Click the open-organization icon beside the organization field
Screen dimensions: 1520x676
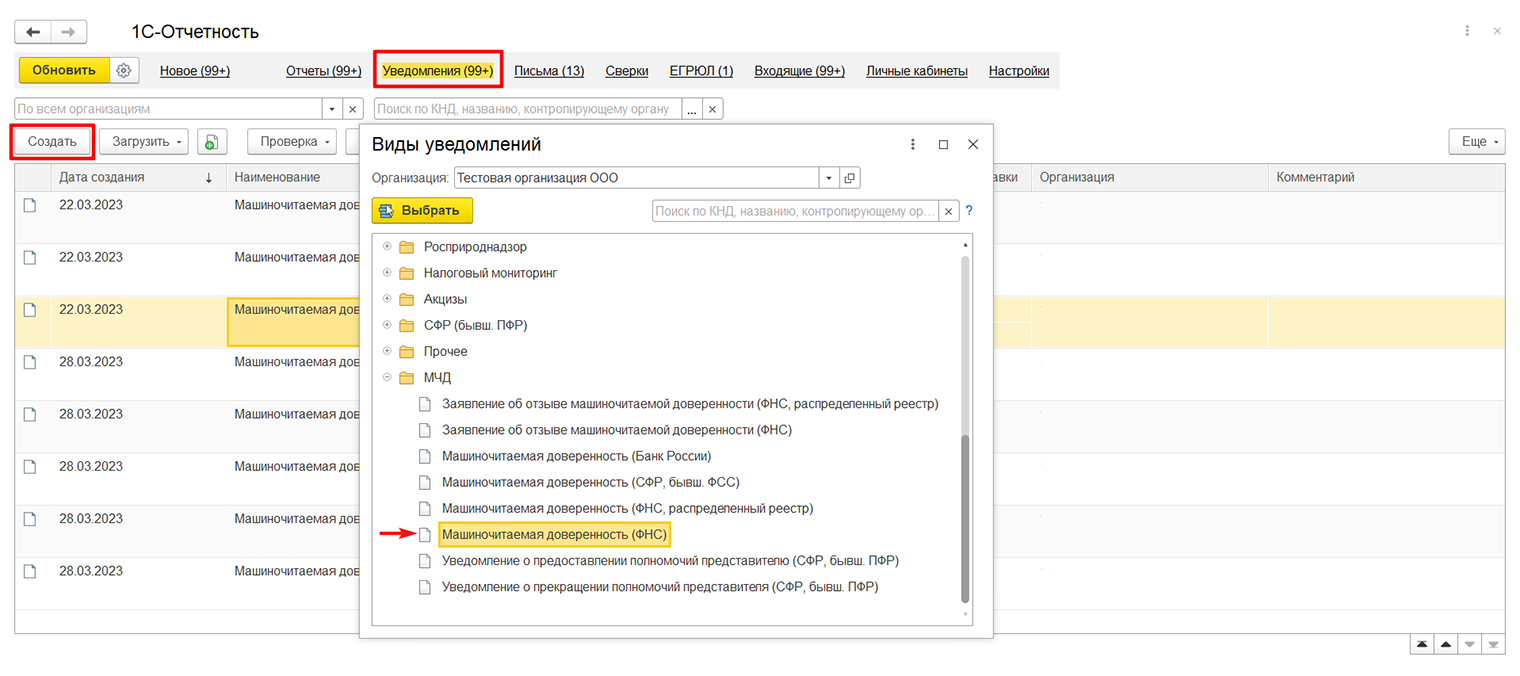coord(850,178)
